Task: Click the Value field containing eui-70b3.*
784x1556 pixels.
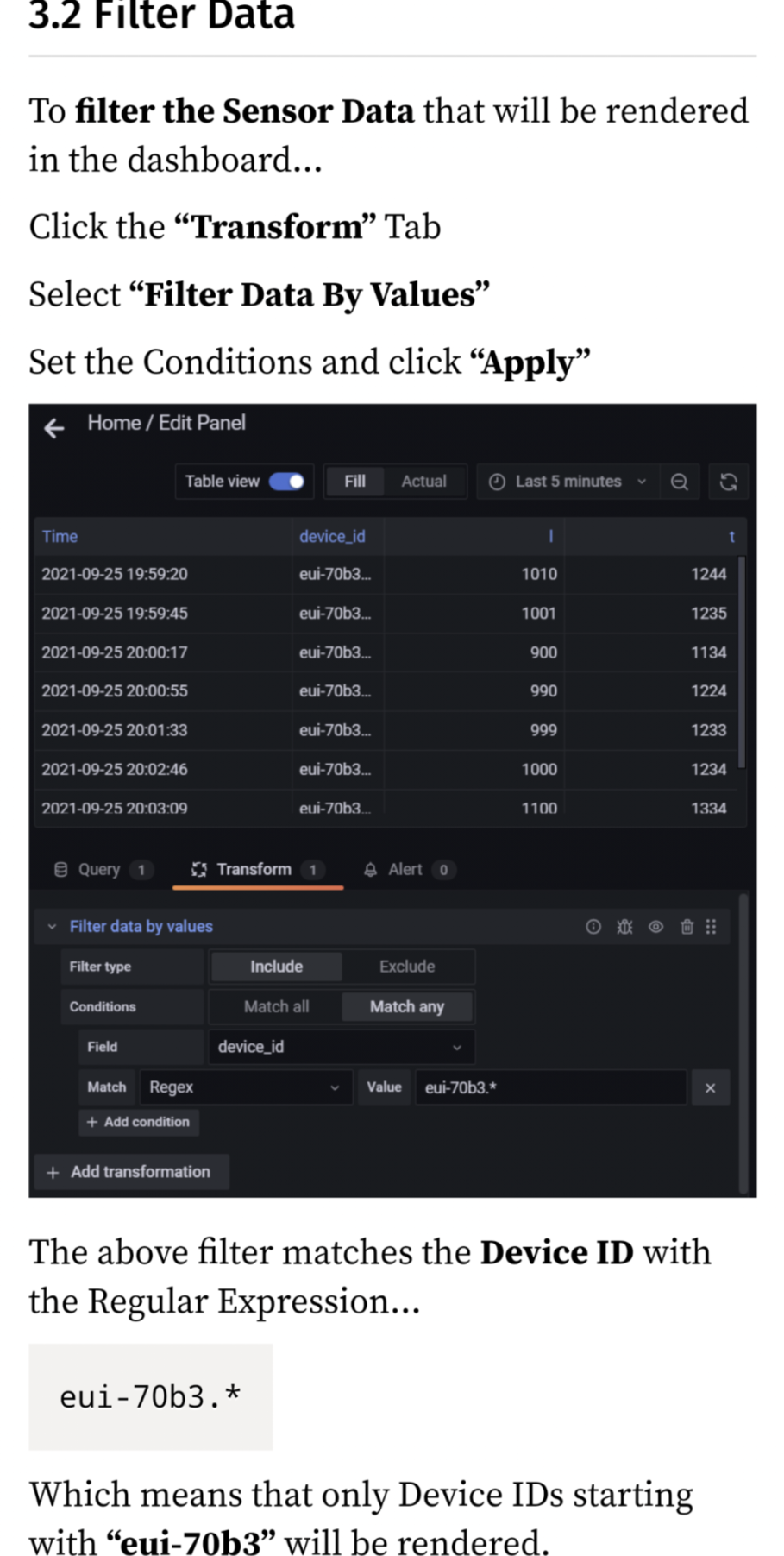Action: point(550,1087)
